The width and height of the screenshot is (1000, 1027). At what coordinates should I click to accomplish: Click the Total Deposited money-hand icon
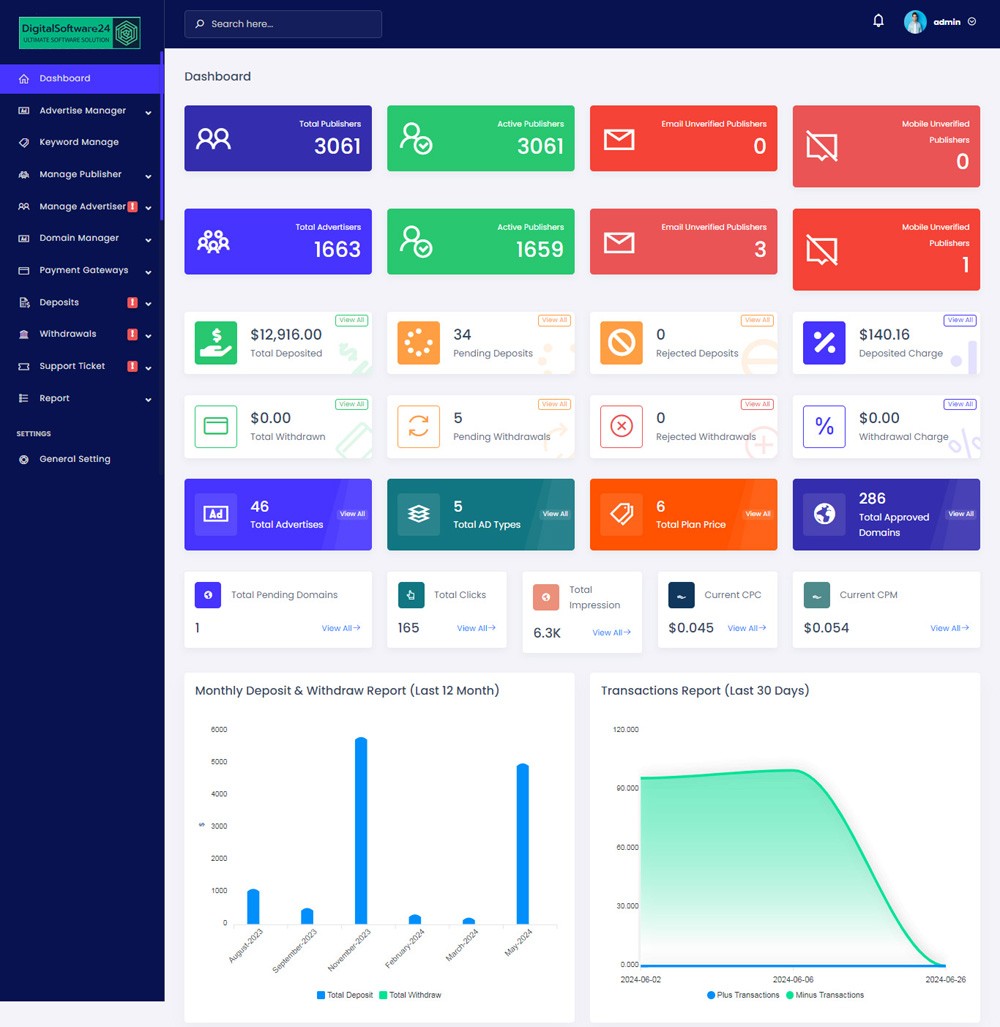pos(216,343)
